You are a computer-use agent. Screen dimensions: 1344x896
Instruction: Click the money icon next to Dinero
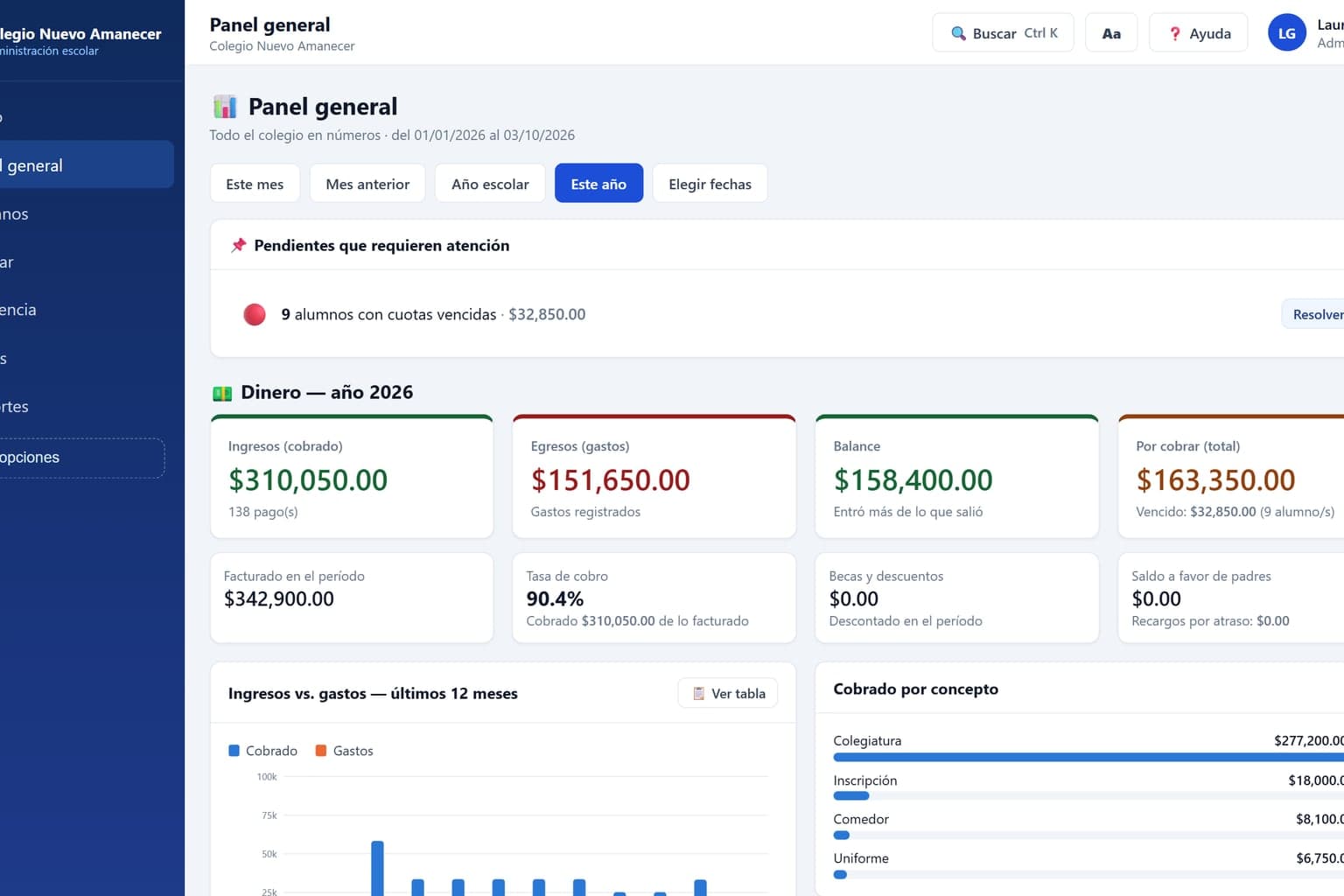[x=222, y=393]
